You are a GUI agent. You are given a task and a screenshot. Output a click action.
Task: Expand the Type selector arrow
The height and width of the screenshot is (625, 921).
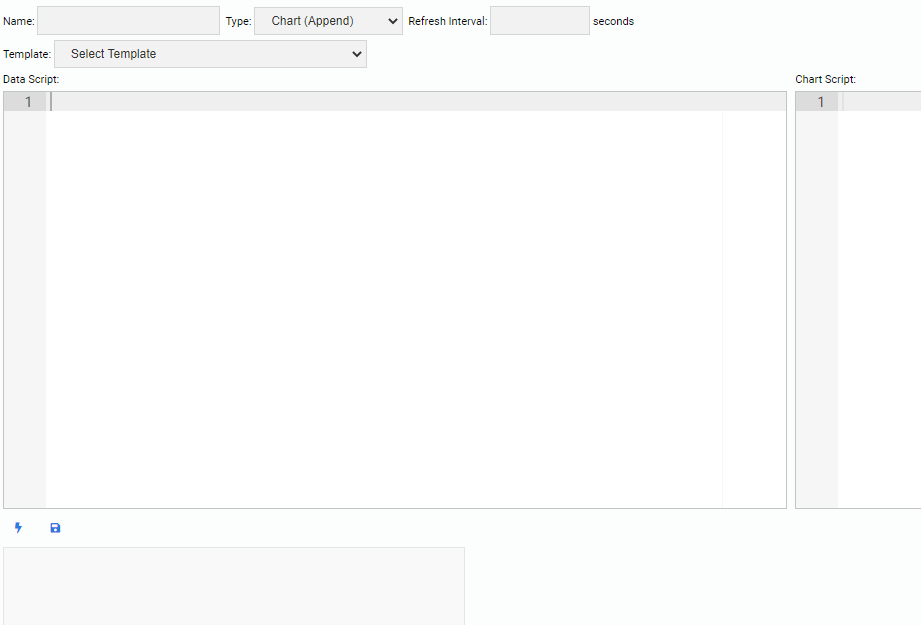point(391,20)
